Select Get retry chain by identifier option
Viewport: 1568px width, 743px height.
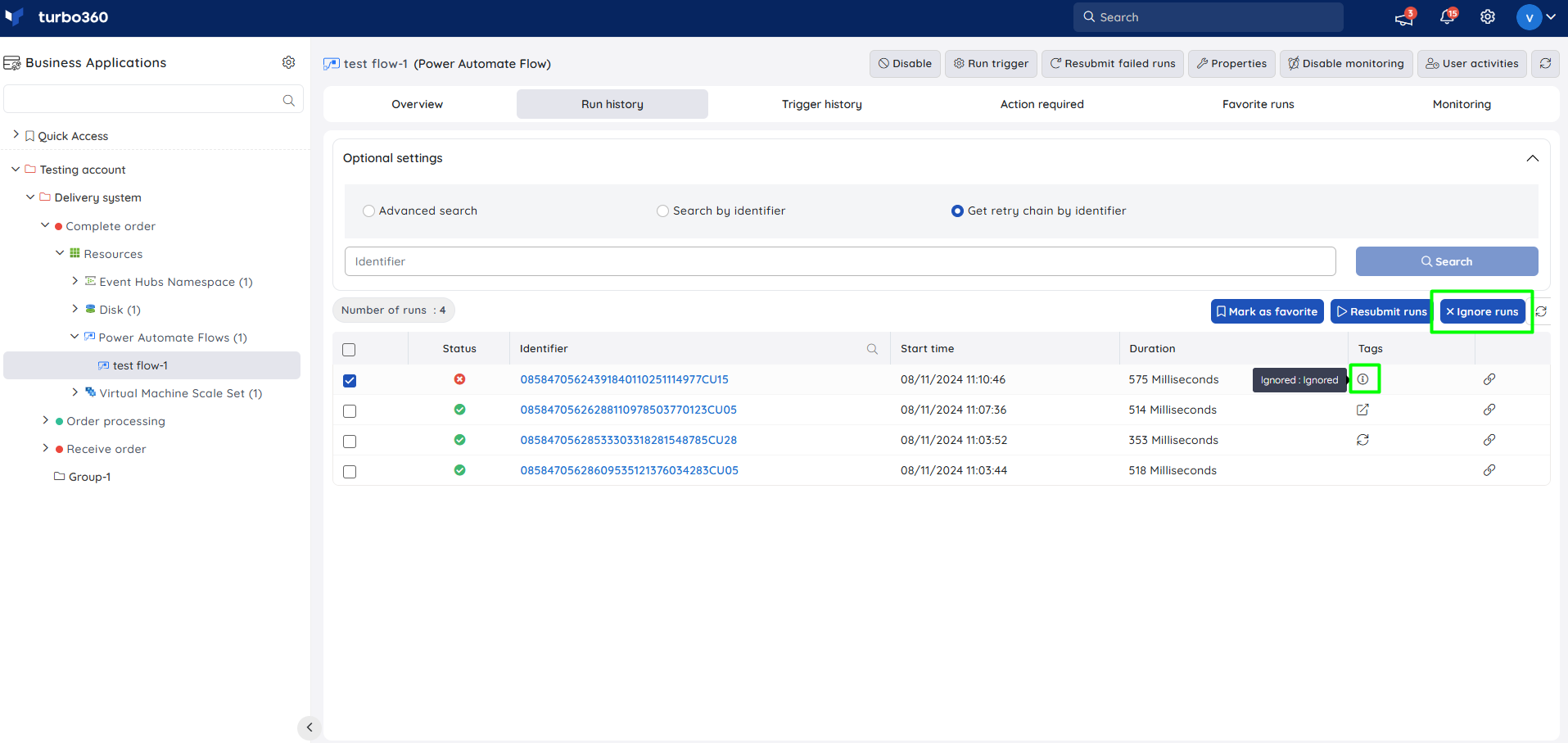coord(957,211)
